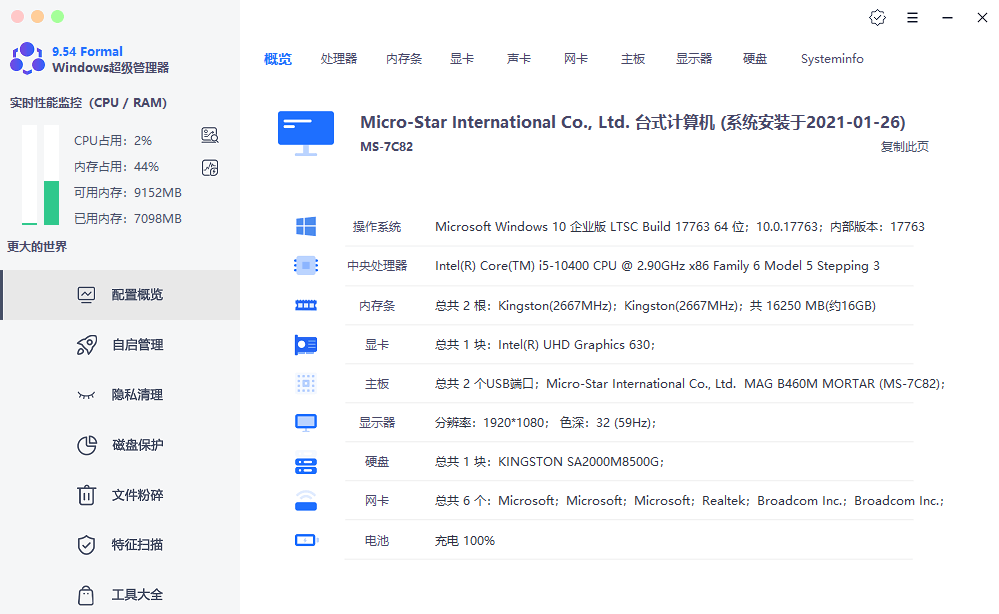Select the 声卡 tab
This screenshot has height=614, width=999.
[x=519, y=59]
